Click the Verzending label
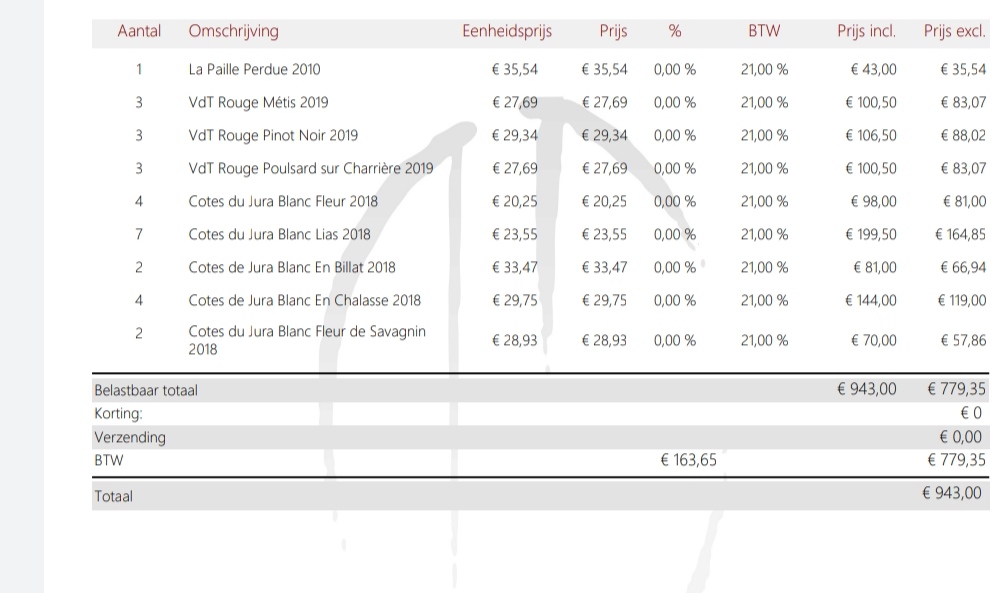The height and width of the screenshot is (593, 1003). 130,437
